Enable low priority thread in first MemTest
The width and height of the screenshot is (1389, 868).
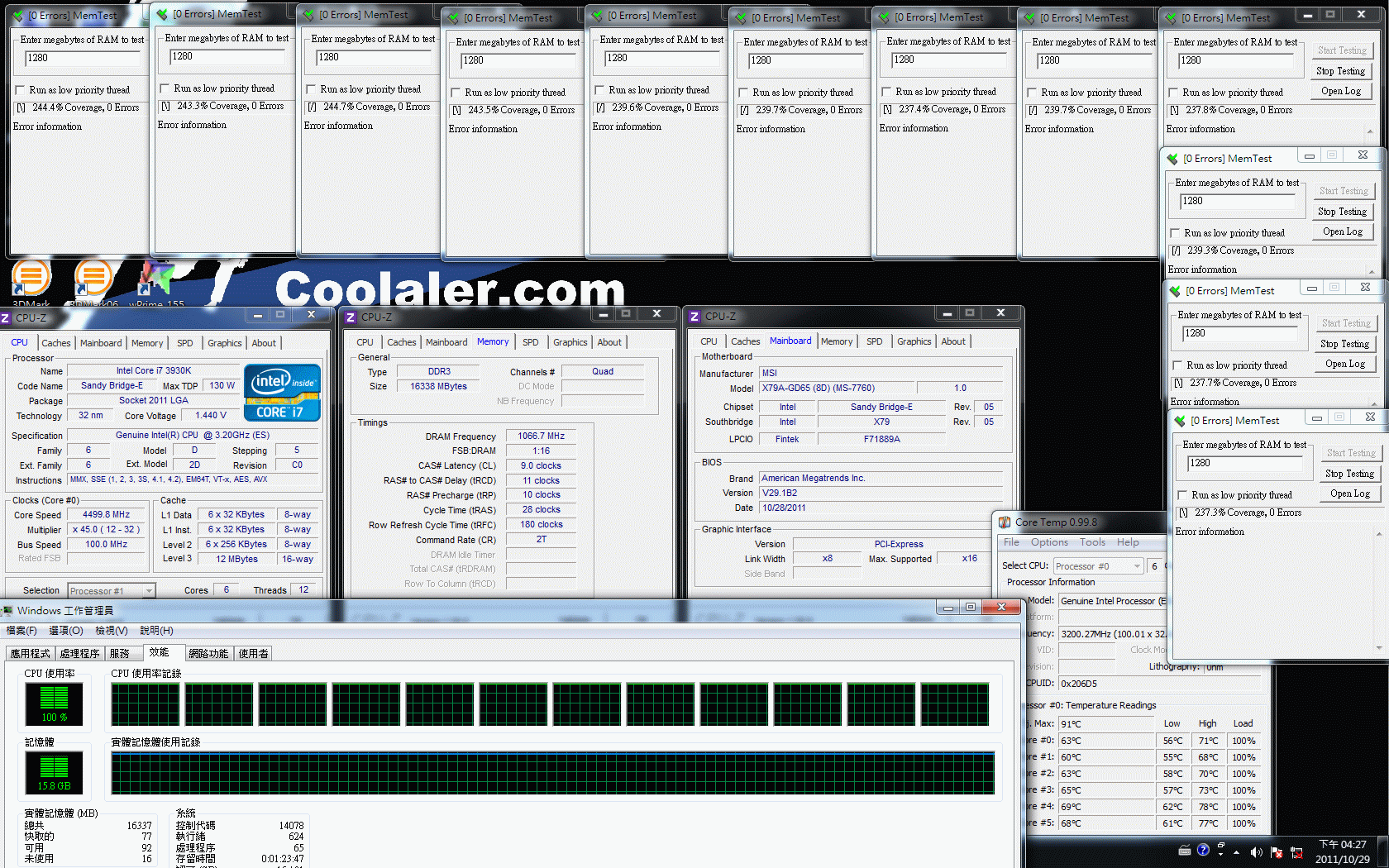click(x=20, y=90)
